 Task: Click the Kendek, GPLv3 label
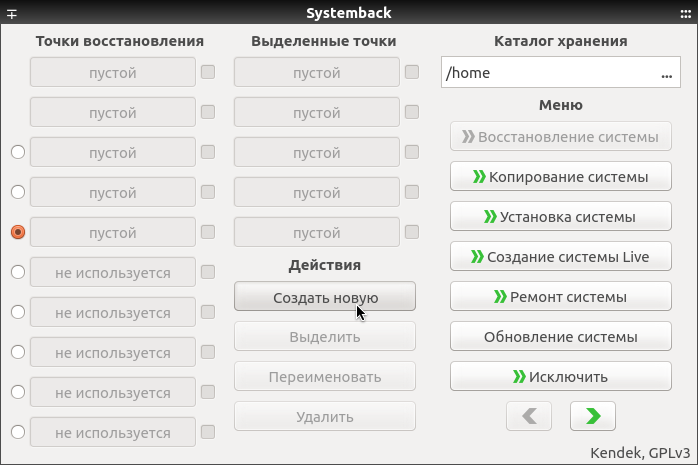pyautogui.click(x=640, y=451)
